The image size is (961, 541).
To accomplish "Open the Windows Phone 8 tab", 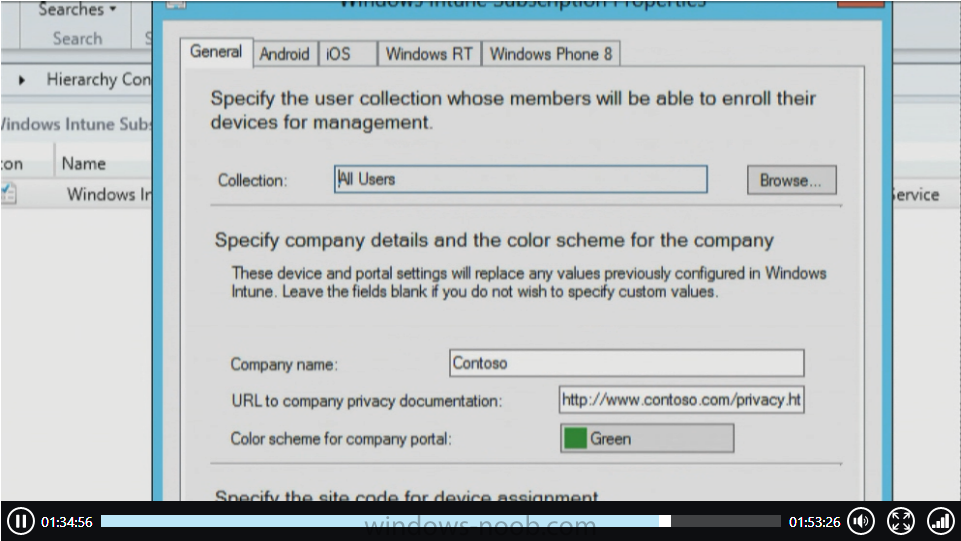I will [551, 54].
